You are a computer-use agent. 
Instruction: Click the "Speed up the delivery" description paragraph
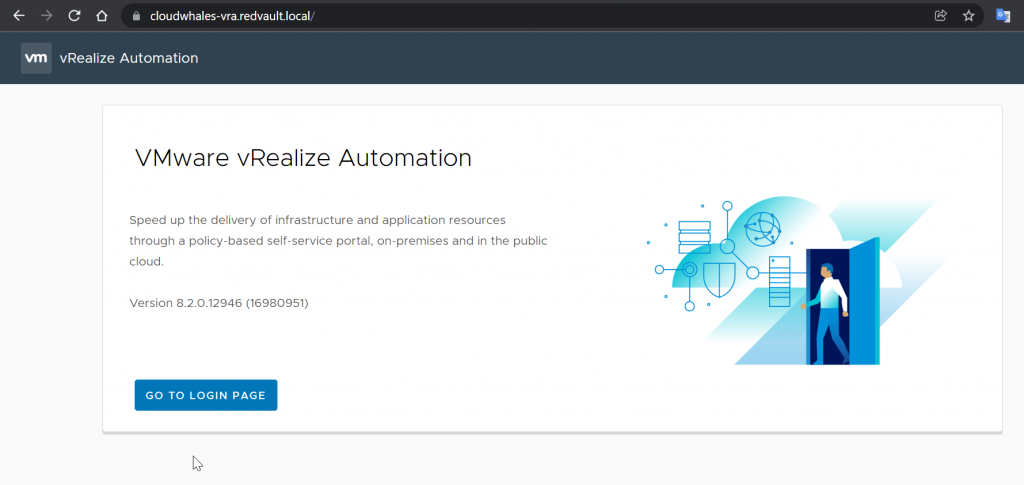[338, 241]
